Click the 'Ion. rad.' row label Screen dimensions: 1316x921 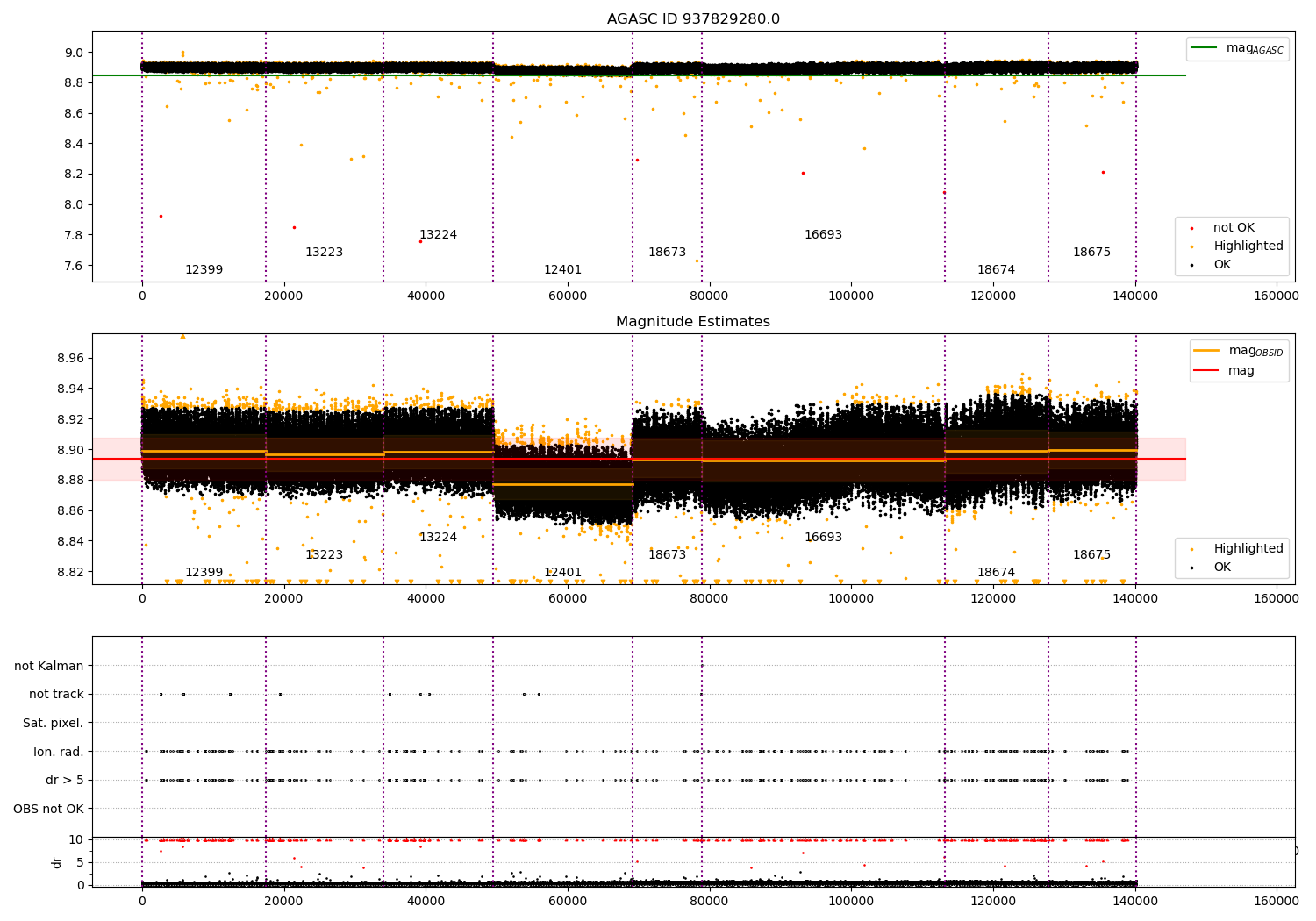coord(59,752)
